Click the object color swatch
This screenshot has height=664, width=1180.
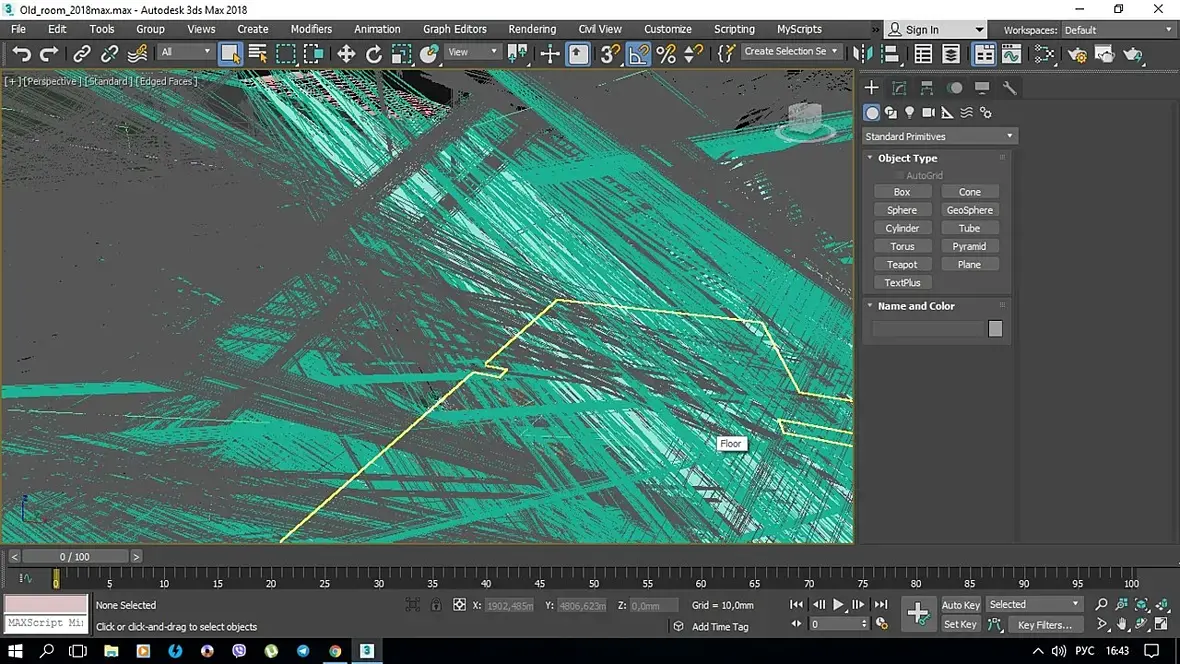(995, 329)
